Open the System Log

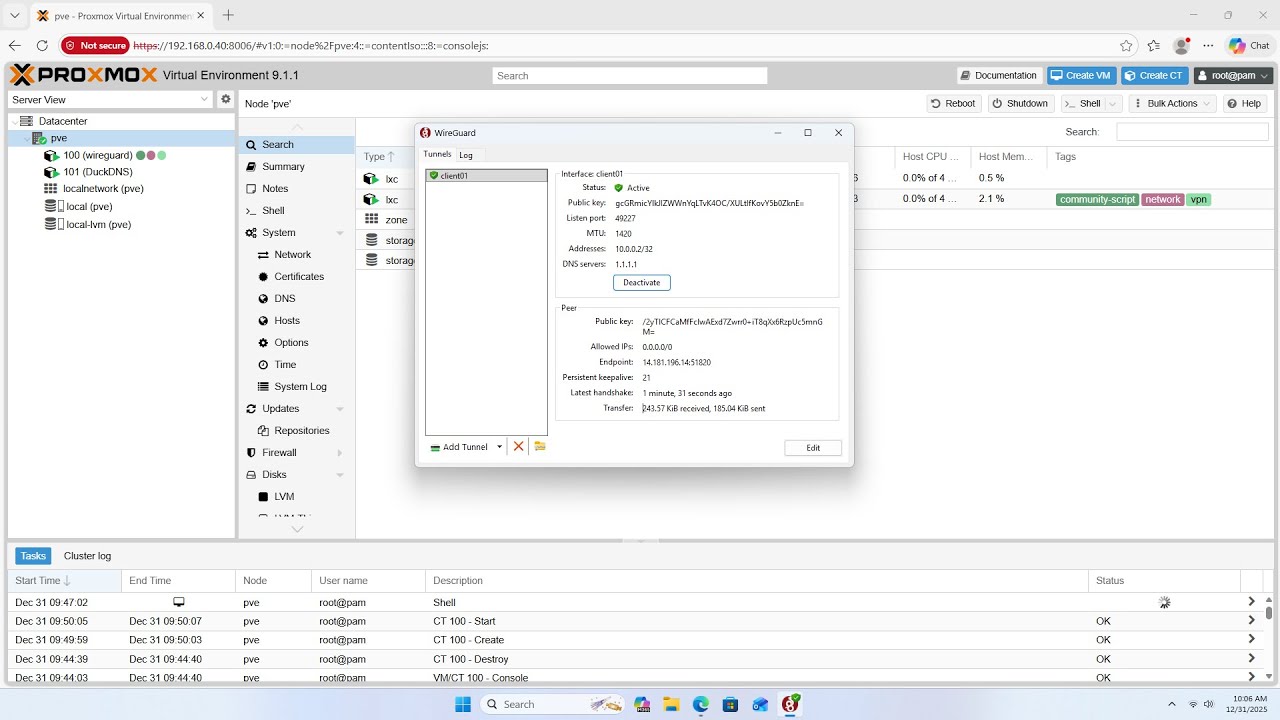click(x=300, y=387)
